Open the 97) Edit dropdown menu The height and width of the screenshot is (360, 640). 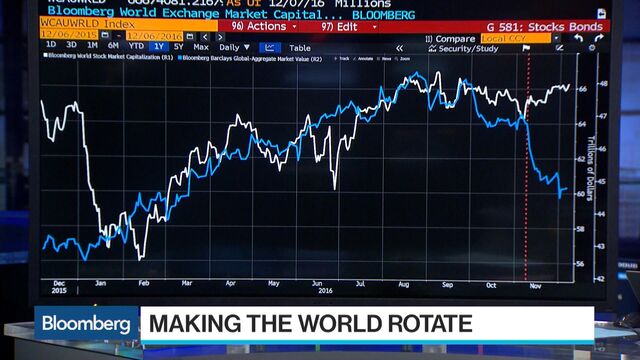click(349, 27)
